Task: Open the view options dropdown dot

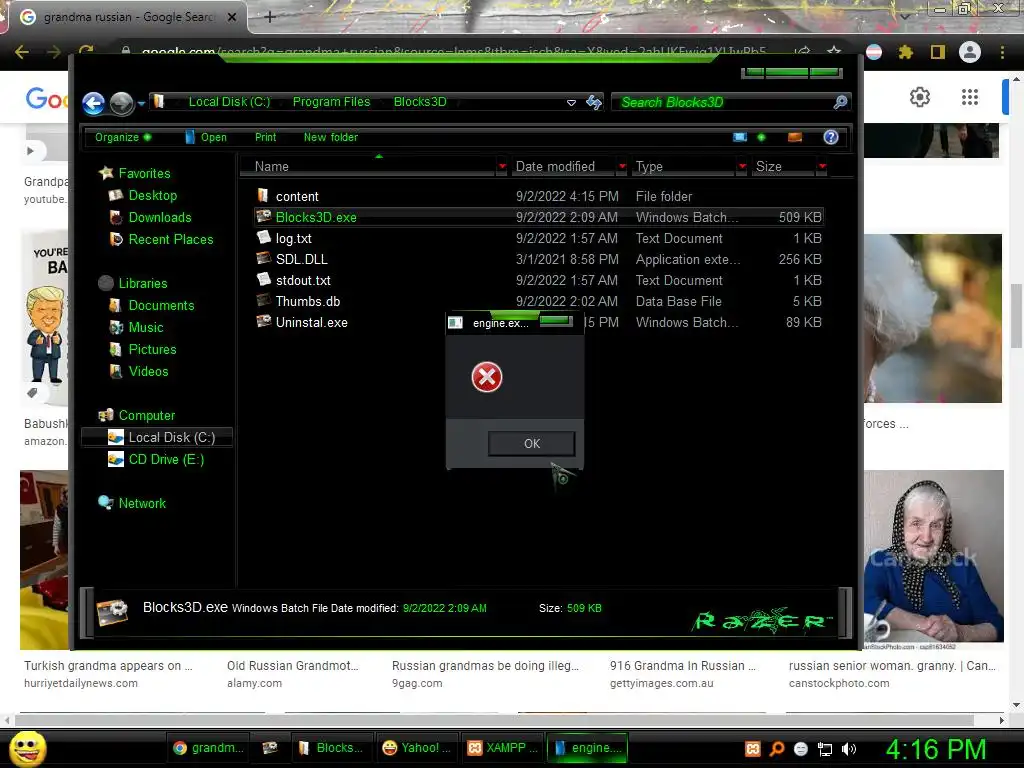Action: click(761, 137)
